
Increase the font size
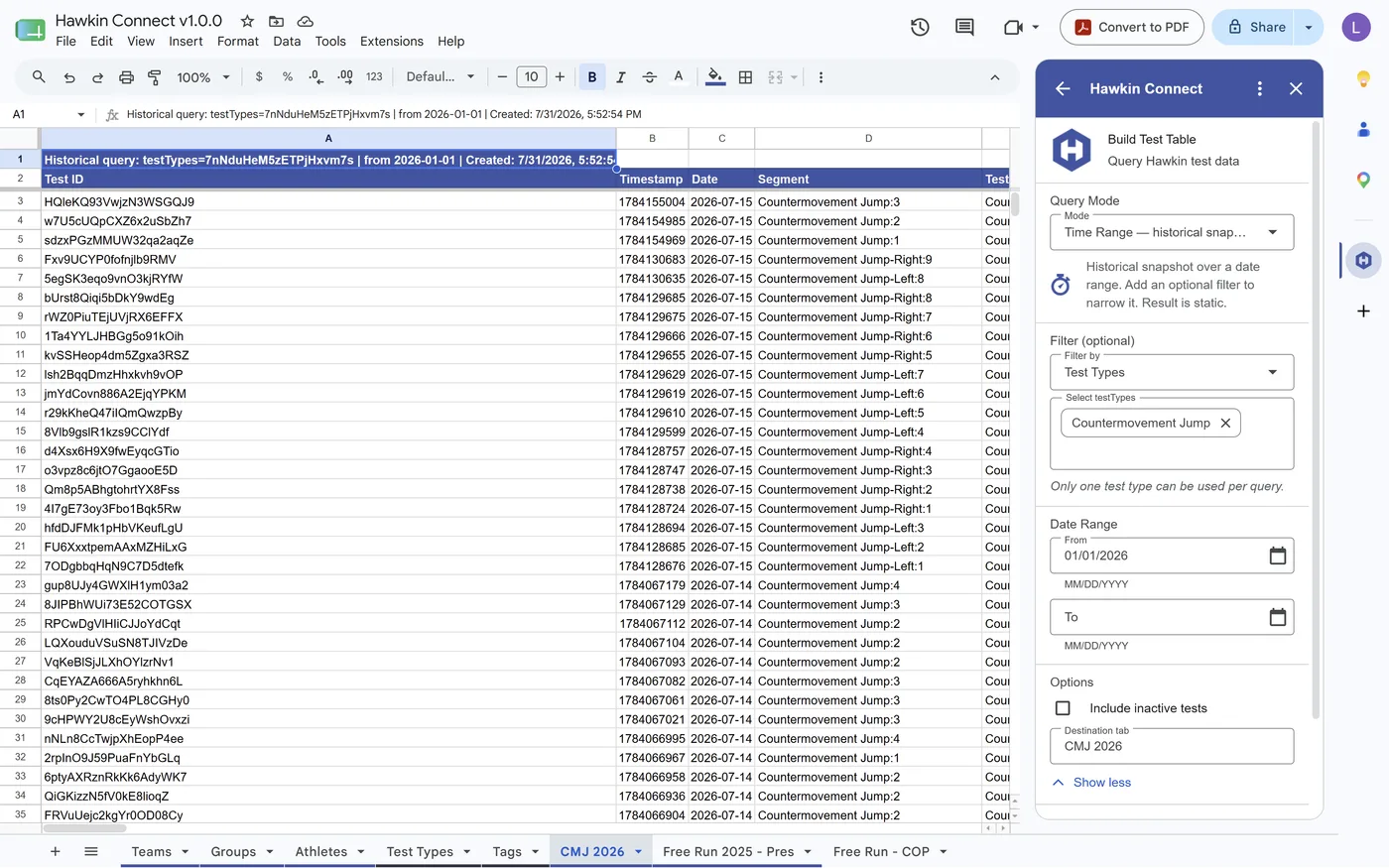click(x=560, y=77)
